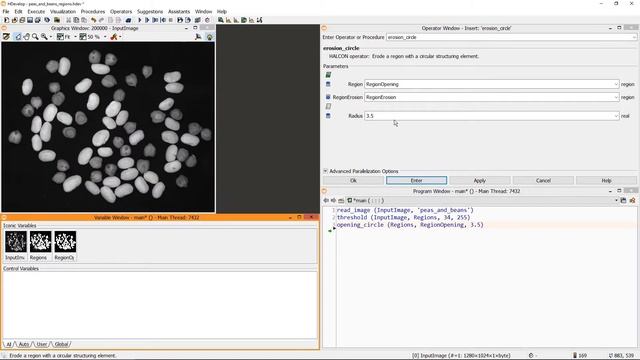Click the Enter button in Operator Window
This screenshot has height=360, width=640.
click(416, 180)
